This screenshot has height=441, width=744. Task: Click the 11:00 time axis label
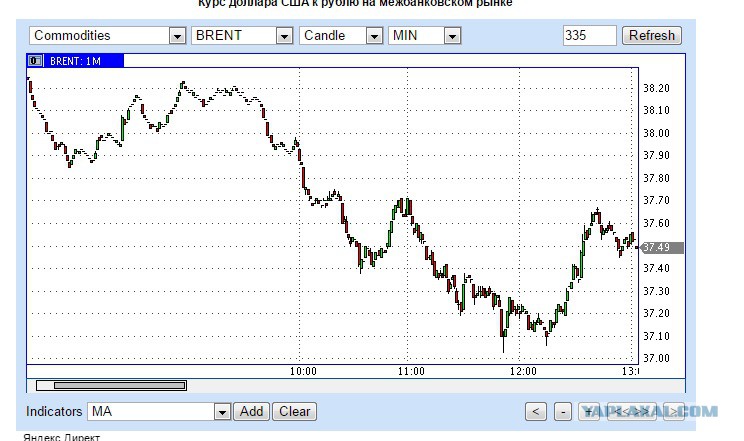click(411, 371)
